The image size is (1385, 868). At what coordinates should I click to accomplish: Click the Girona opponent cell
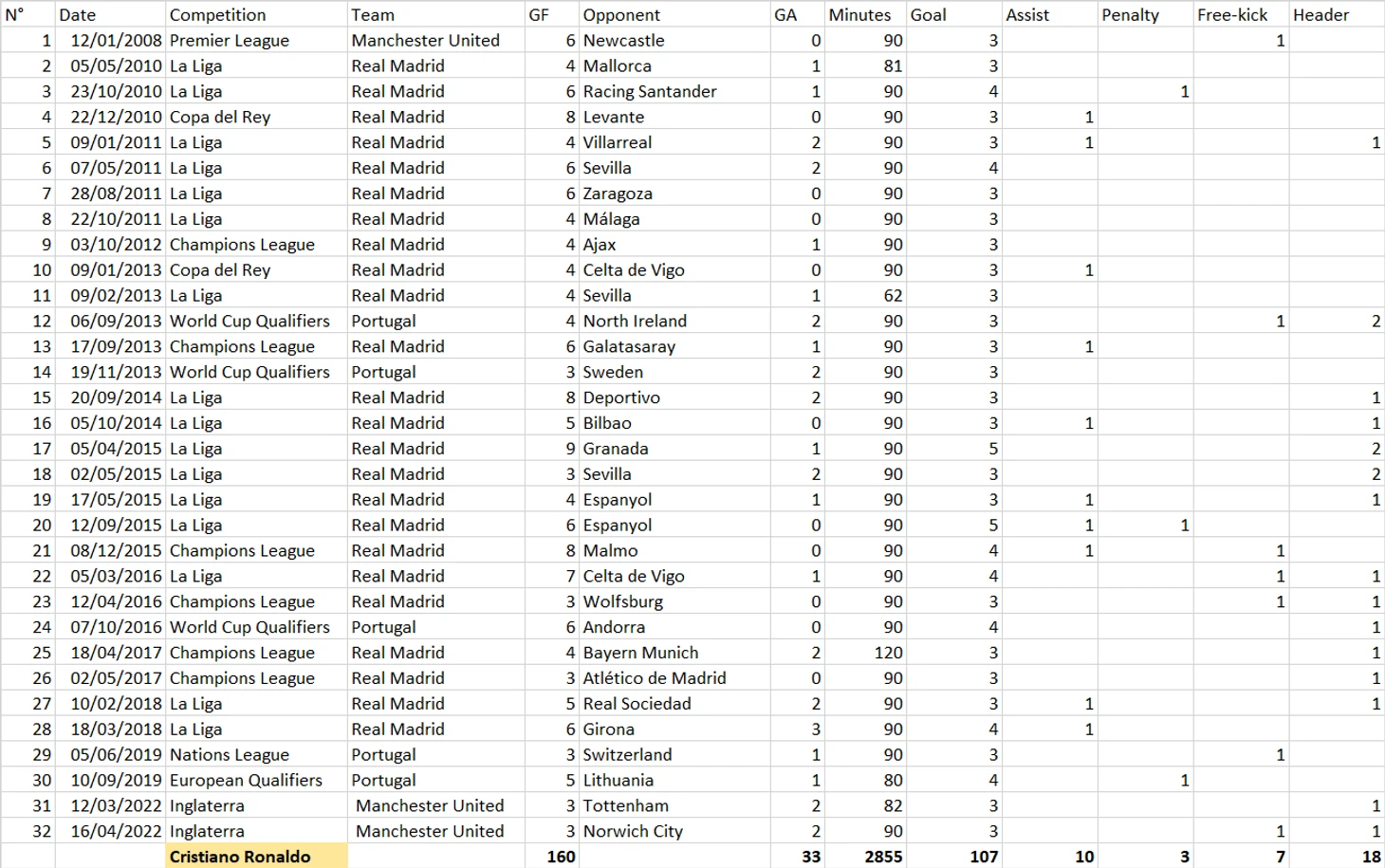point(674,729)
